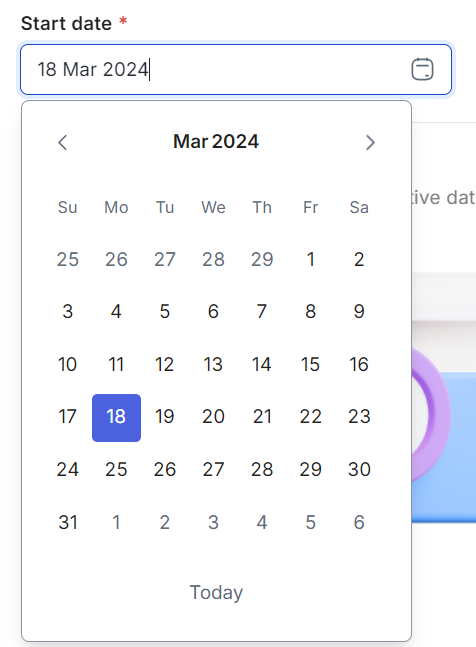Choose March 20 on Wednesday

(213, 416)
